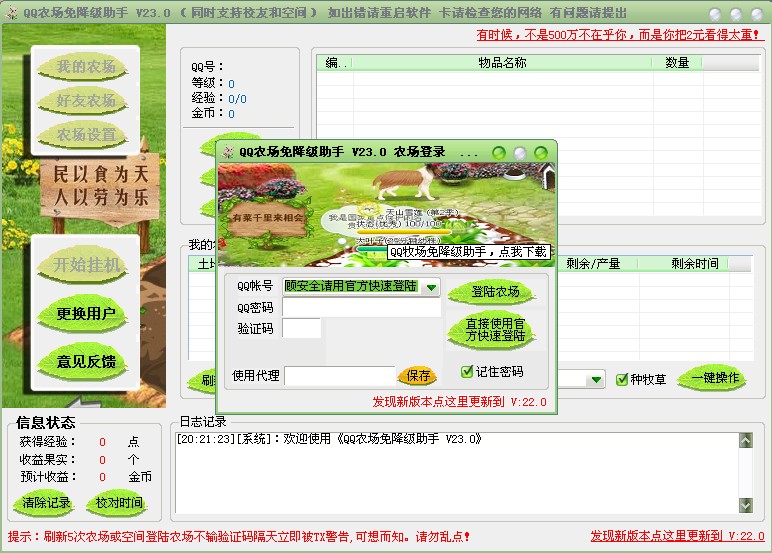Click the log entry 欢迎使用 line
This screenshot has height=553, width=772.
(x=329, y=439)
